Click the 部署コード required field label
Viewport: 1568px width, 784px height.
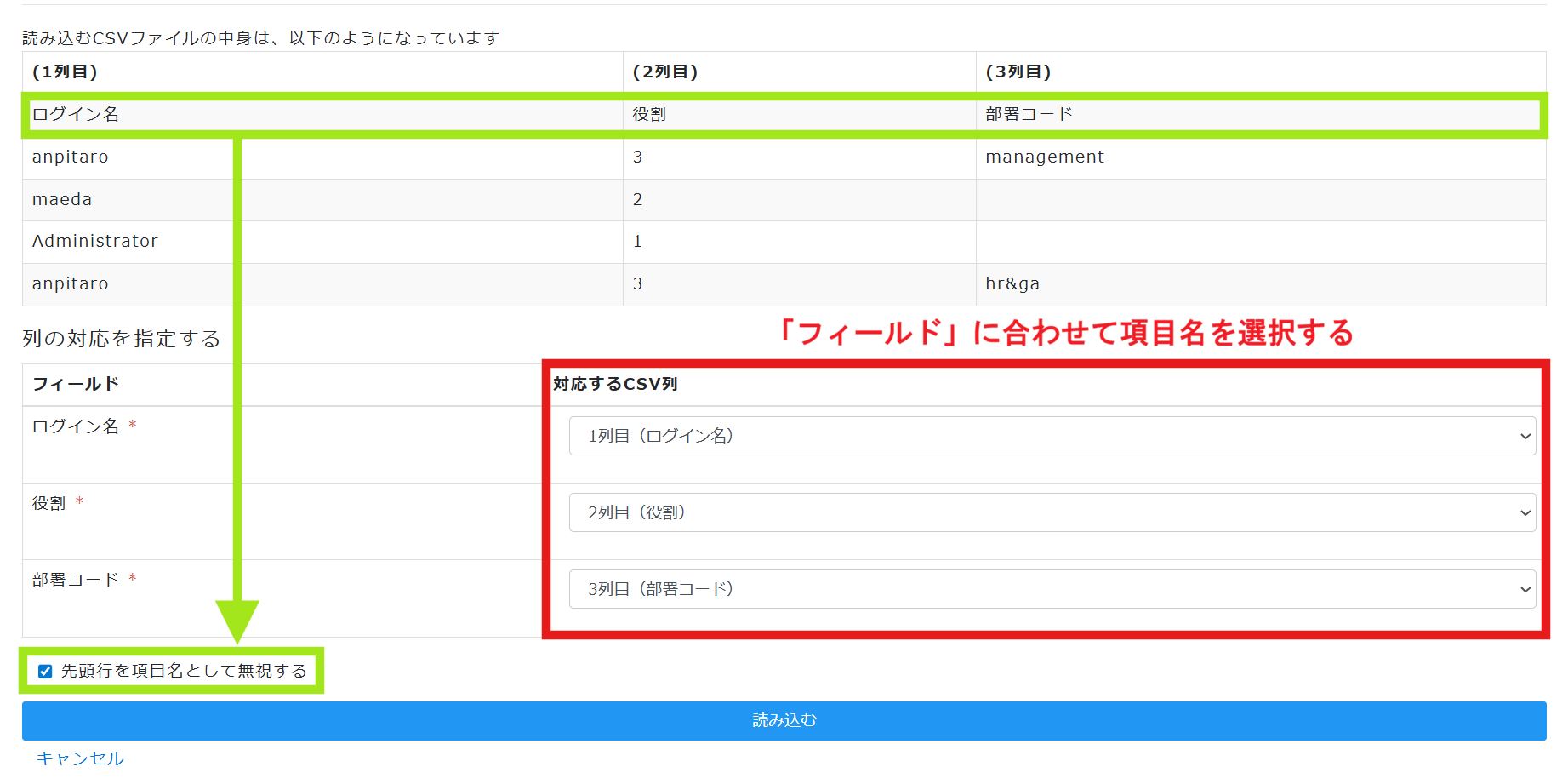pyautogui.click(x=76, y=580)
